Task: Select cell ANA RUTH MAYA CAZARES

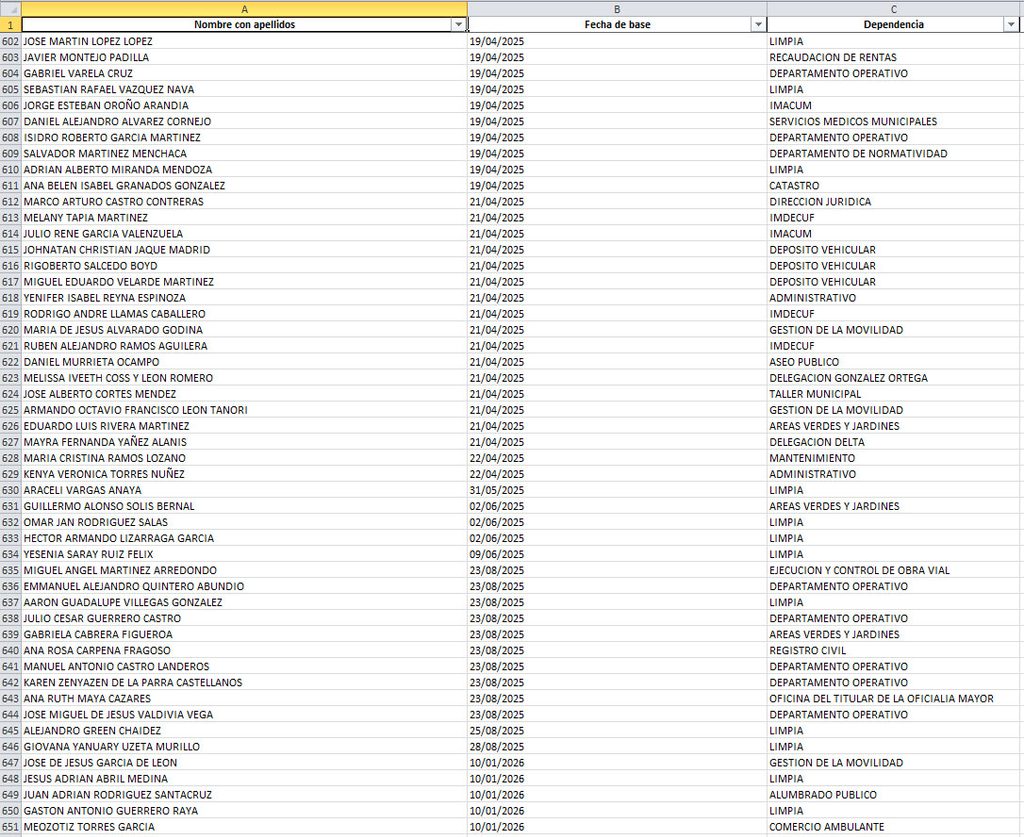Action: click(244, 699)
